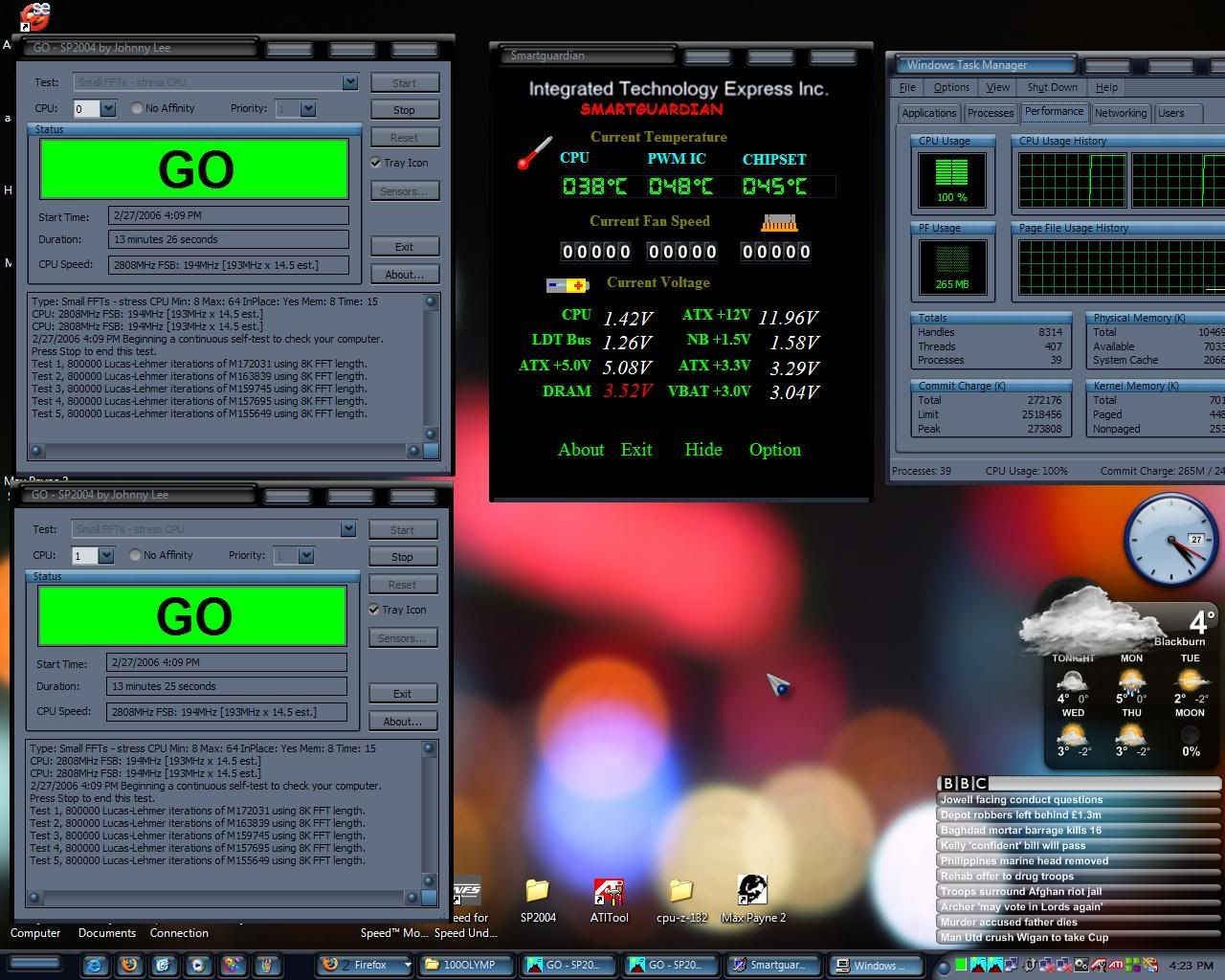The width and height of the screenshot is (1225, 980).
Task: Click bottom SP2004 log vertical scrollbar
Action: click(429, 814)
